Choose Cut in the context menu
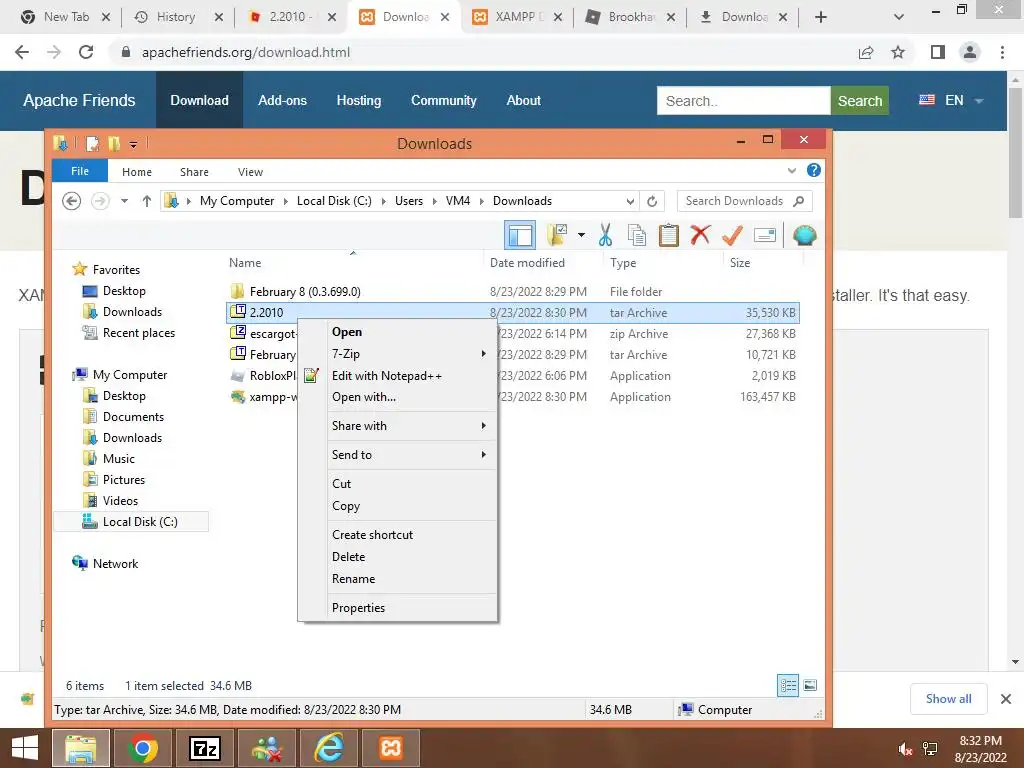Viewport: 1024px width, 768px height. [x=397, y=483]
